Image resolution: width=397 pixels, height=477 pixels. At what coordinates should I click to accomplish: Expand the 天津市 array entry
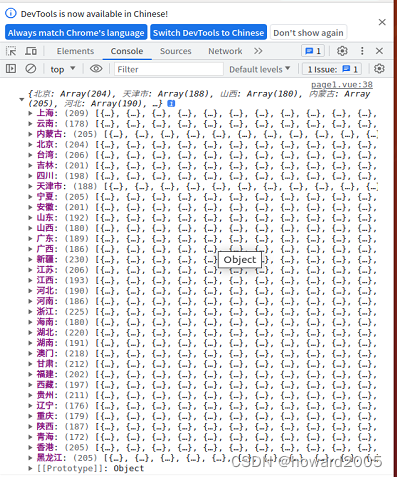coord(30,186)
